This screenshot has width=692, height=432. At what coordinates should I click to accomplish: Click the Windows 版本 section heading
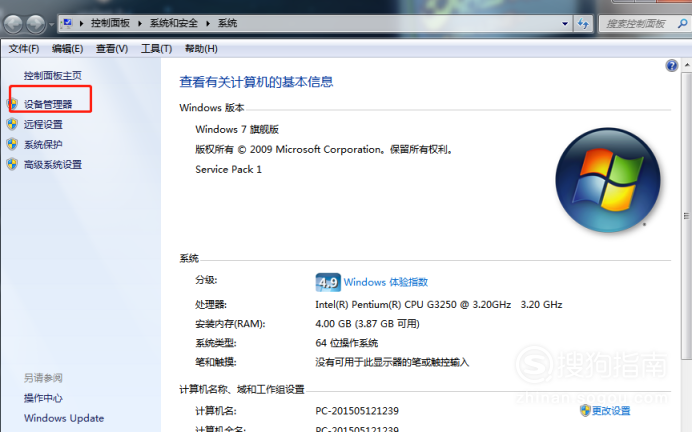(x=212, y=108)
